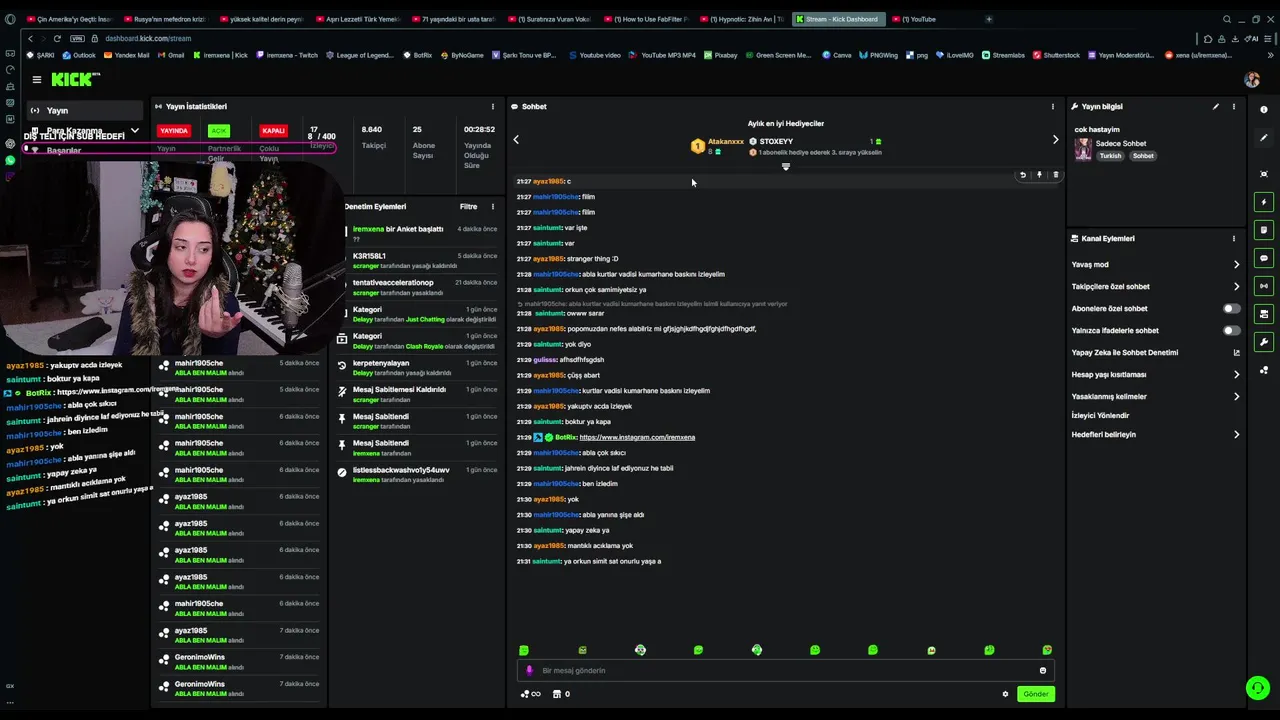
Task: Open chat settings gear icon
Action: [1005, 694]
